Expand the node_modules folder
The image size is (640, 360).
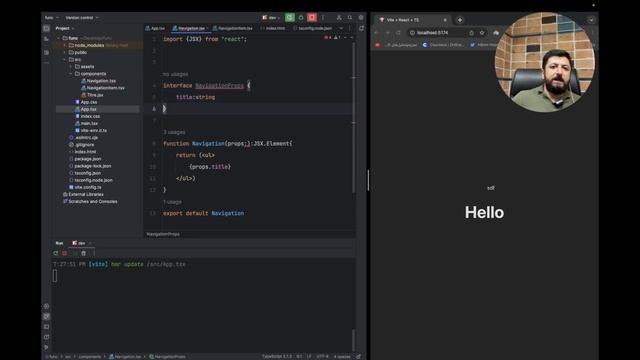click(65, 45)
